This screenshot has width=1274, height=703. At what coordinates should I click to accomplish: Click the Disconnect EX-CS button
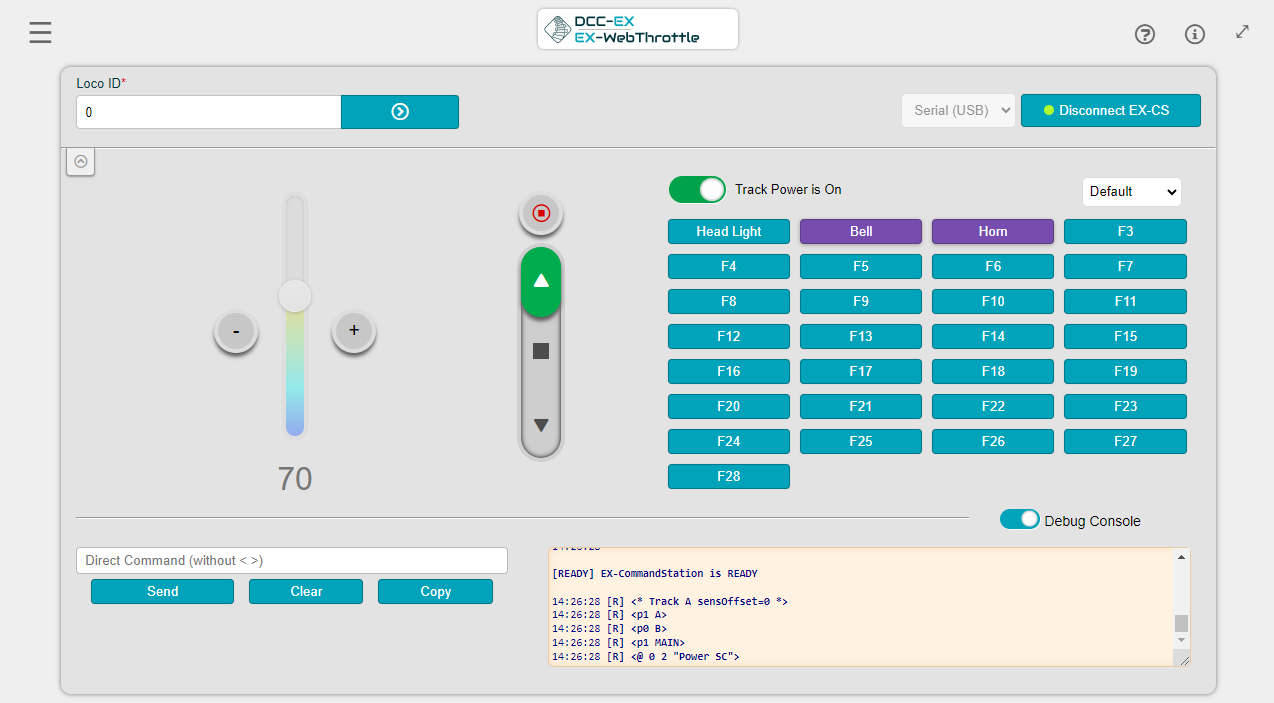click(x=1110, y=110)
